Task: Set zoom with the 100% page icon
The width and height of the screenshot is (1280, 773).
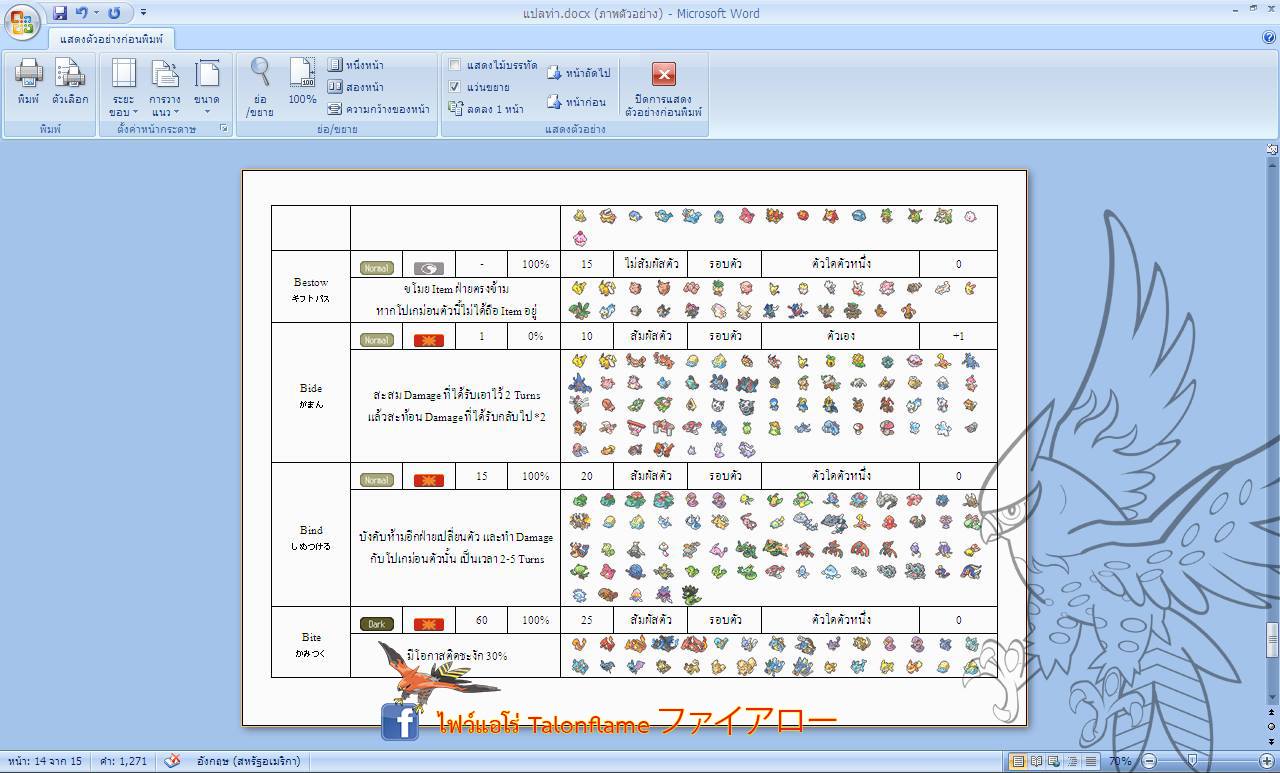Action: tap(302, 81)
